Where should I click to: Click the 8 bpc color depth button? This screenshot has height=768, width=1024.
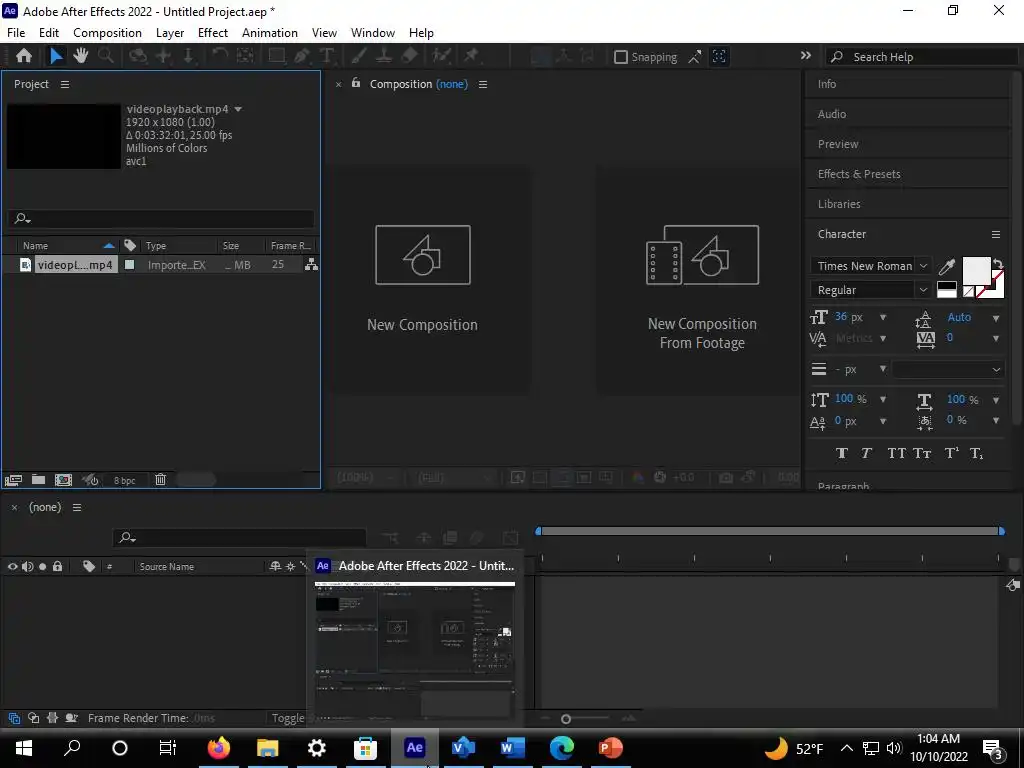pyautogui.click(x=125, y=481)
